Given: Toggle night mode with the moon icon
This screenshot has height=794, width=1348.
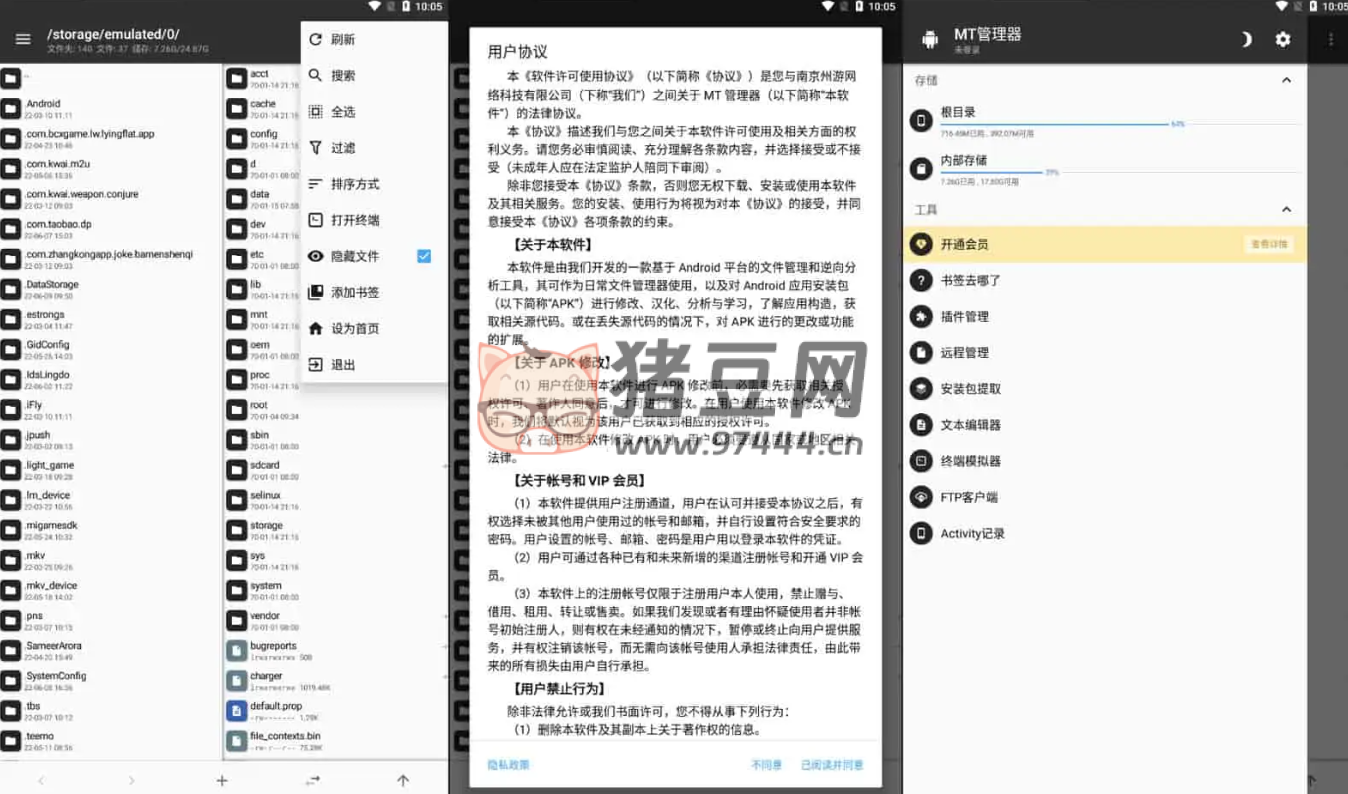Looking at the screenshot, I should 1245,39.
